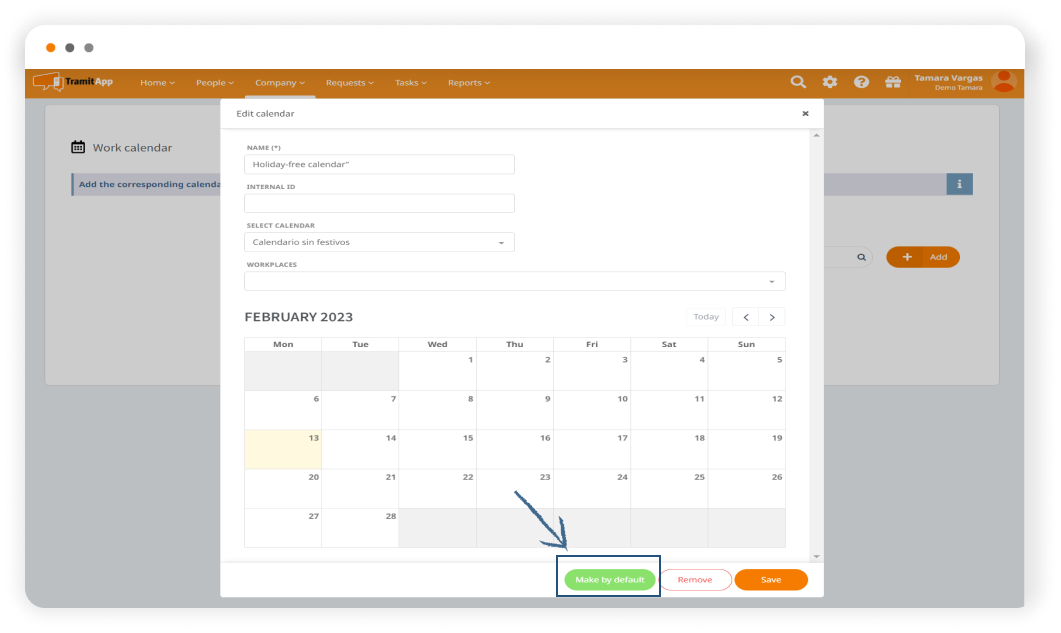Save the calendar changes
The width and height of the screenshot is (1061, 633).
pos(771,580)
